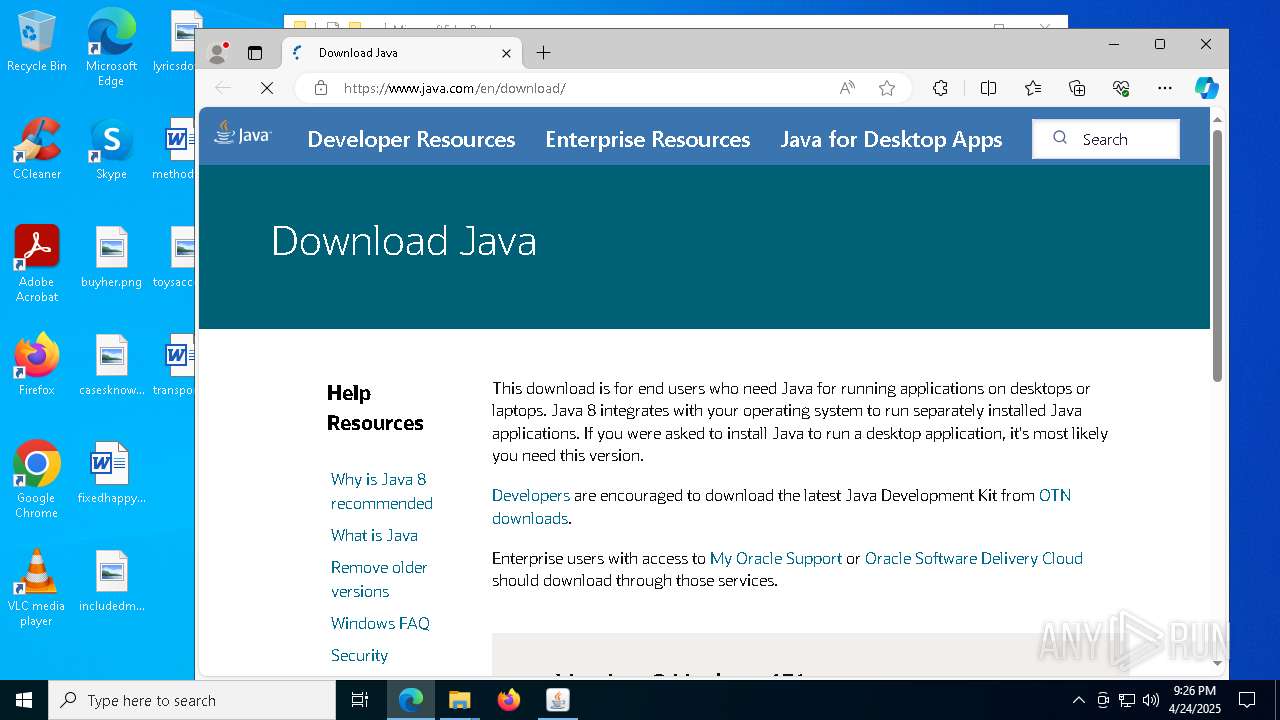Open Firefox desktop shortcut
The width and height of the screenshot is (1280, 720).
point(37,365)
